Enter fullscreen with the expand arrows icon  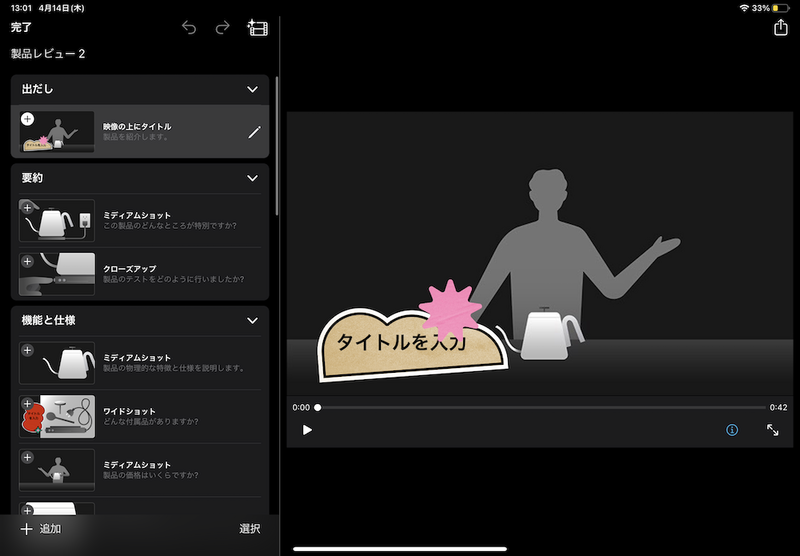coord(773,430)
